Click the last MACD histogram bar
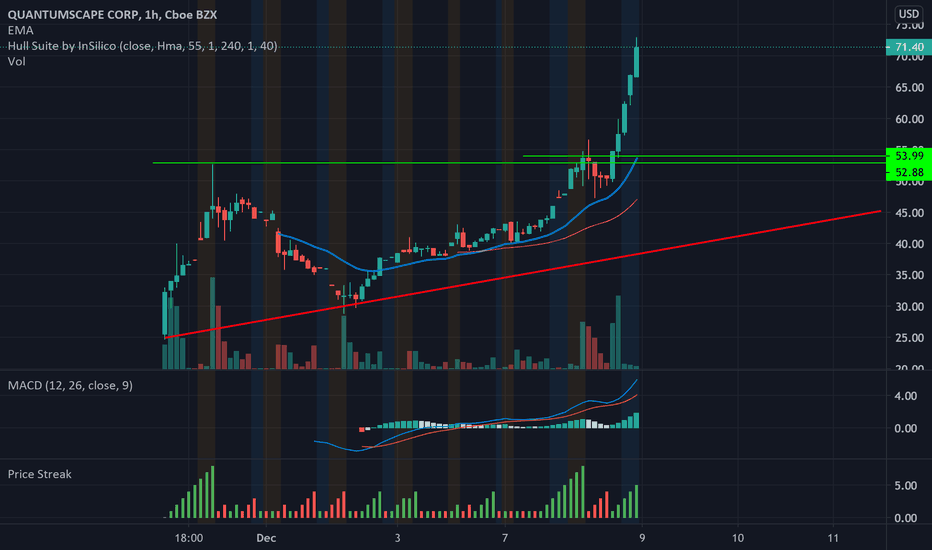The image size is (932, 550). [x=637, y=420]
